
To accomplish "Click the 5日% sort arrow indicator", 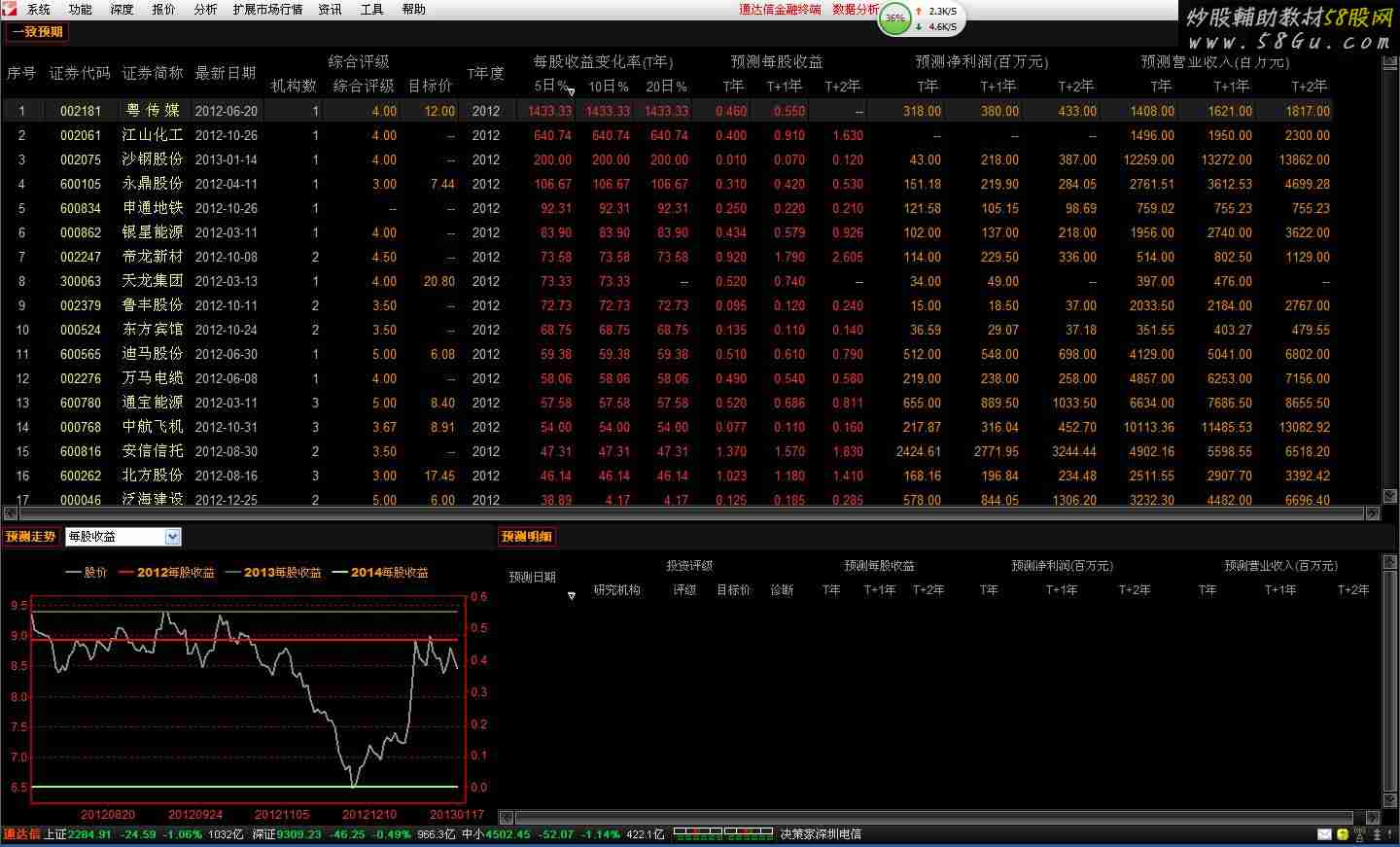I will click(x=572, y=92).
